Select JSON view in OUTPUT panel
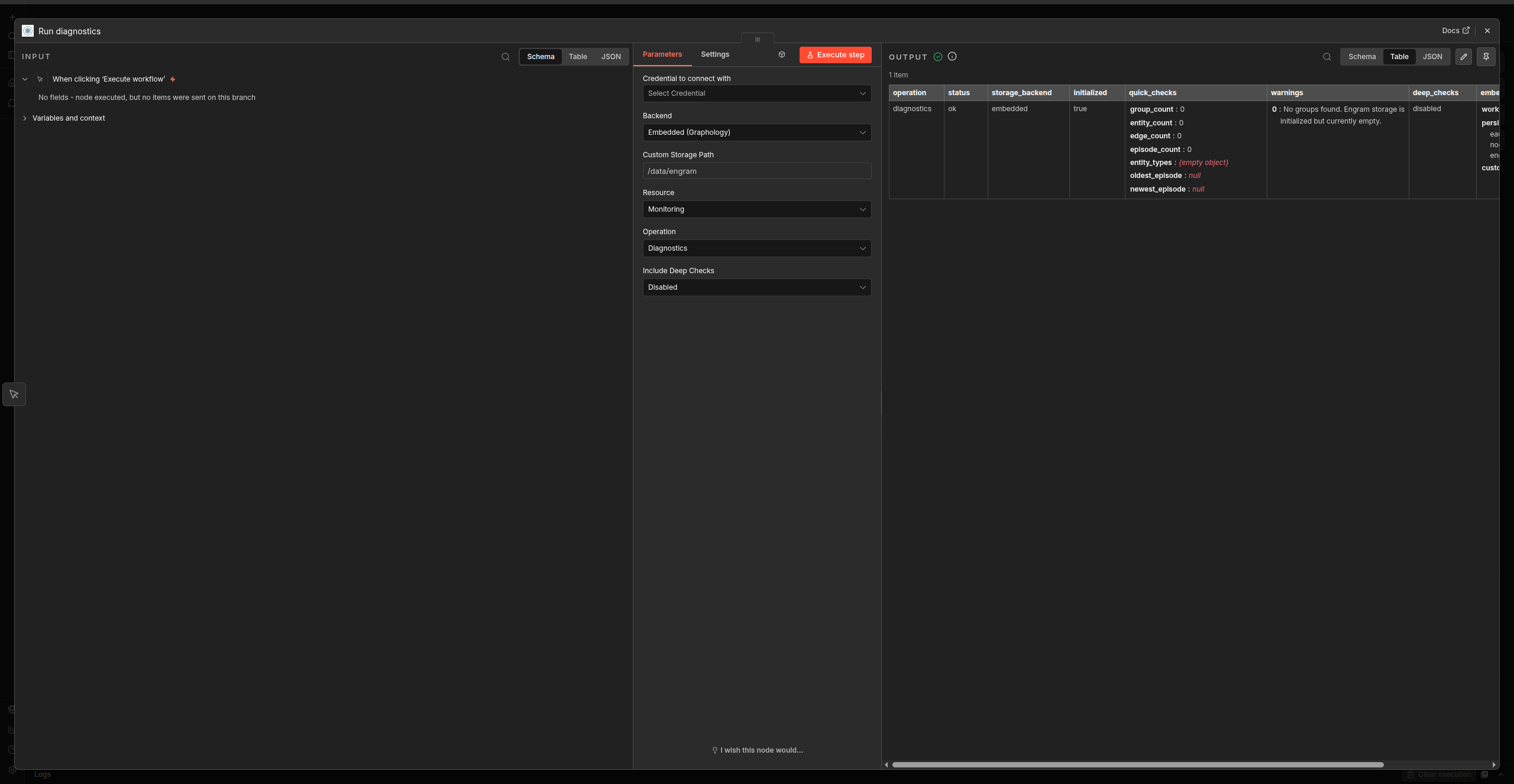This screenshot has height=784, width=1514. [1432, 57]
